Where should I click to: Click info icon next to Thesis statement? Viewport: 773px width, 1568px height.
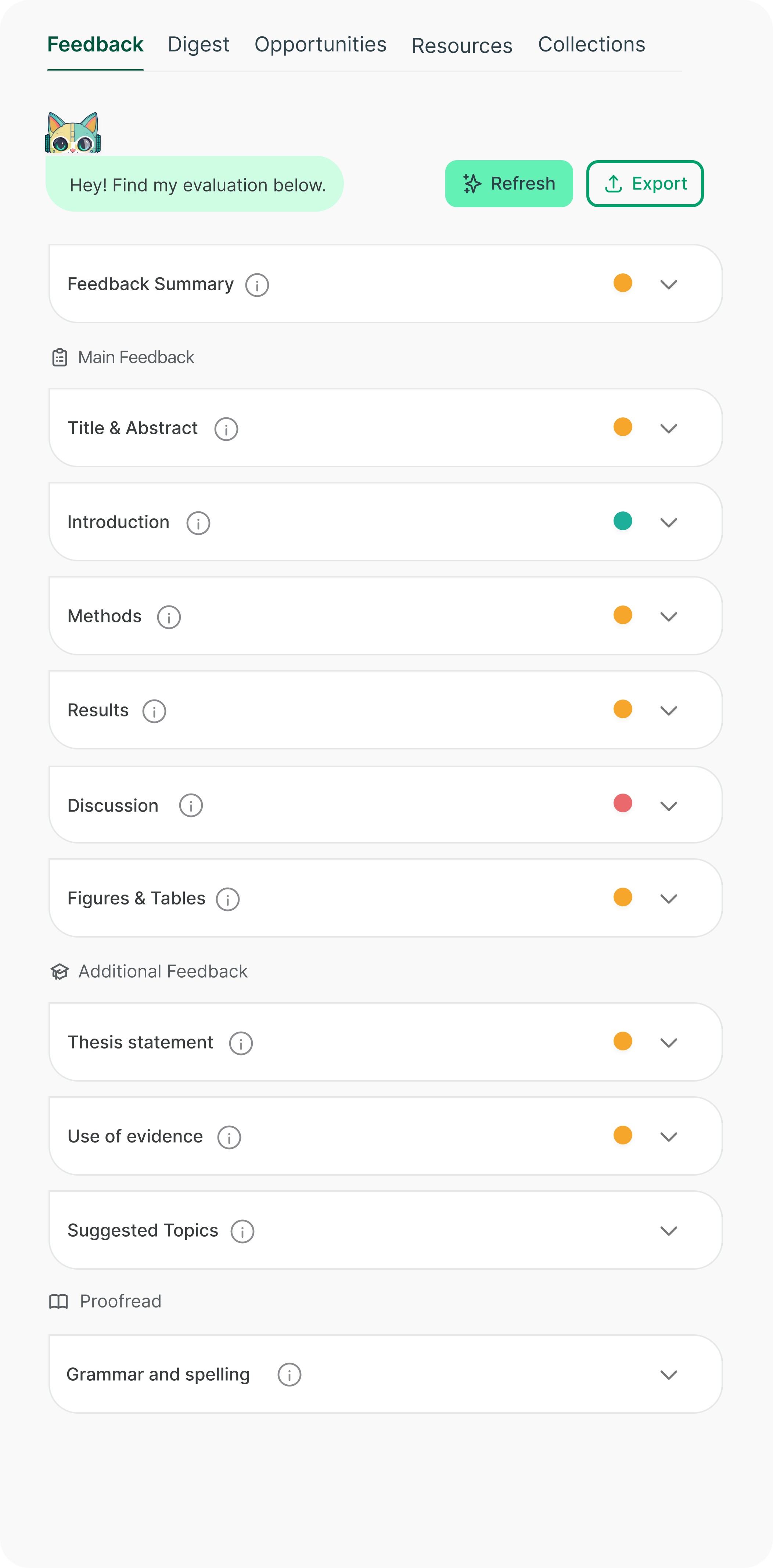[x=240, y=1043]
